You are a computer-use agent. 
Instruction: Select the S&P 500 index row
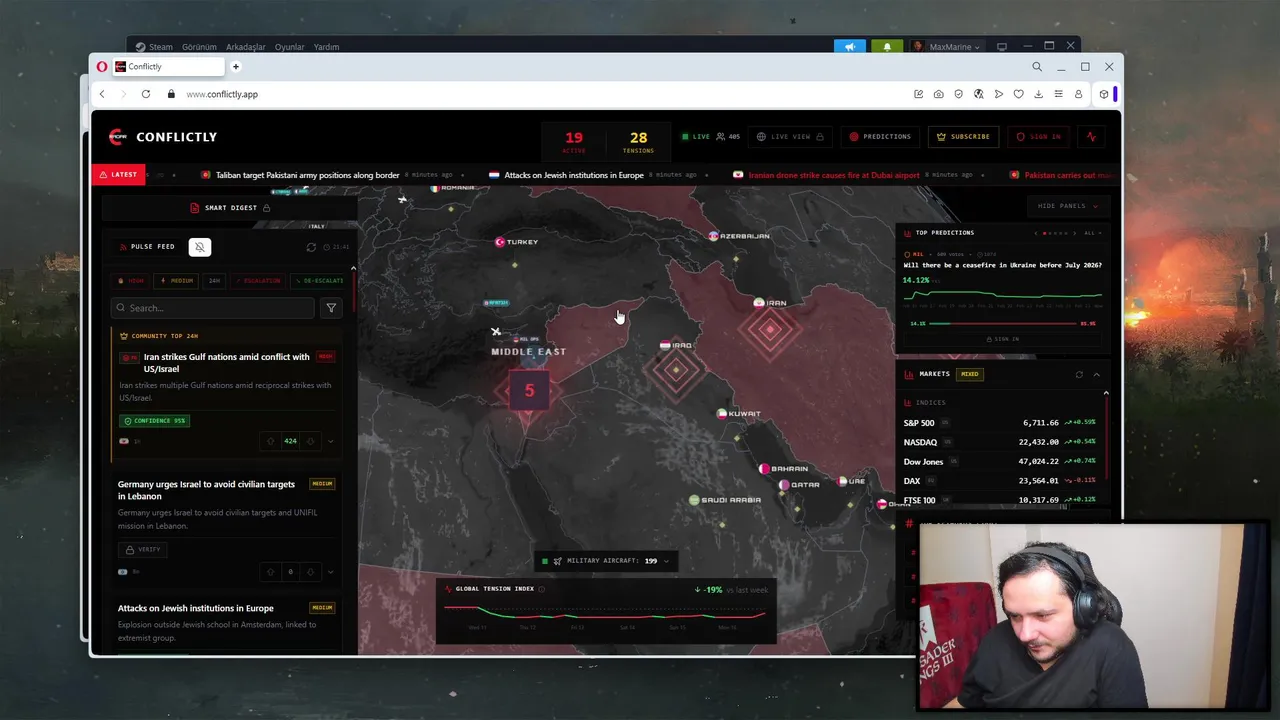pyautogui.click(x=1000, y=423)
